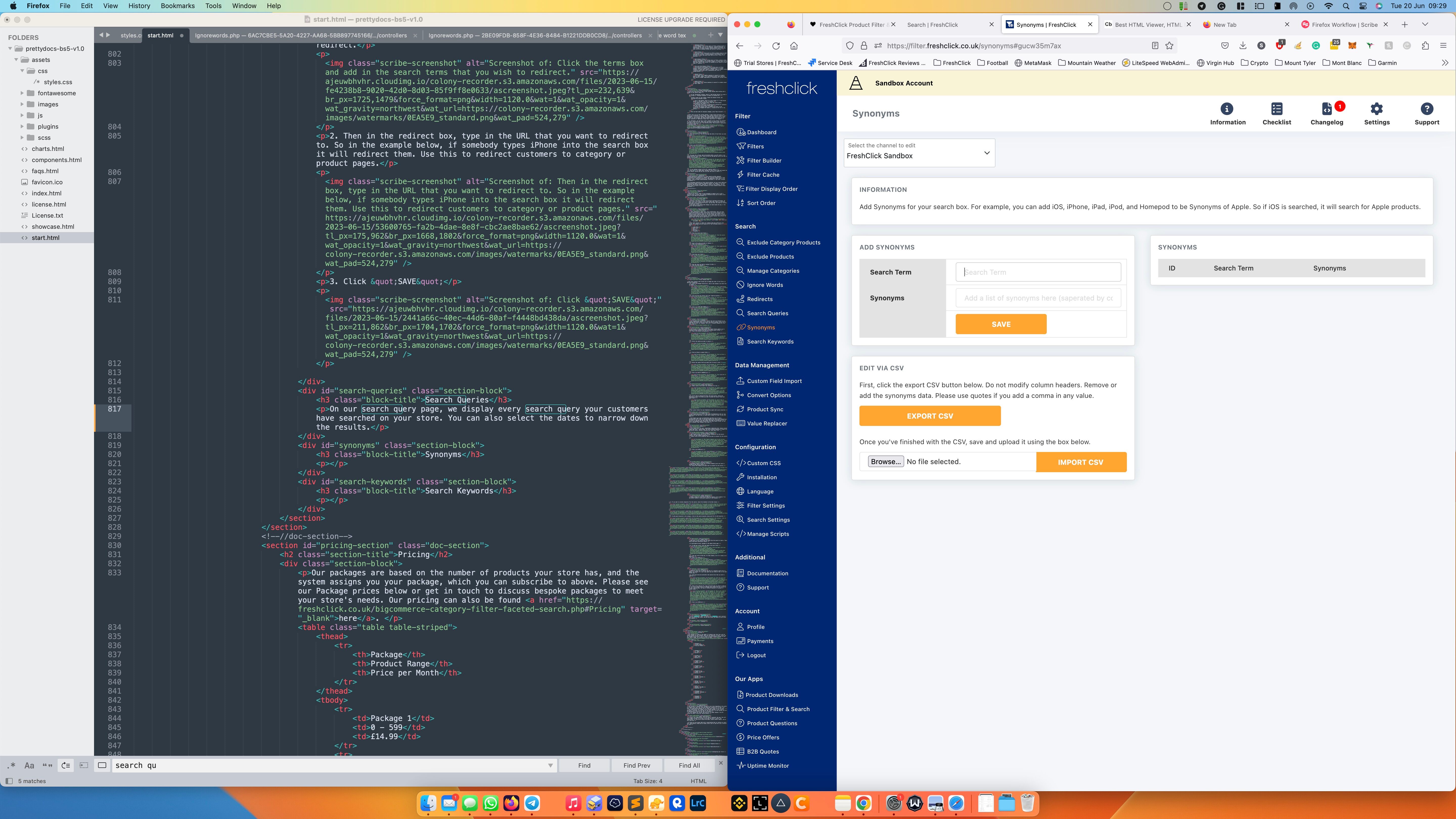Expand the scss folder
This screenshot has height=819, width=1456.
(22, 138)
